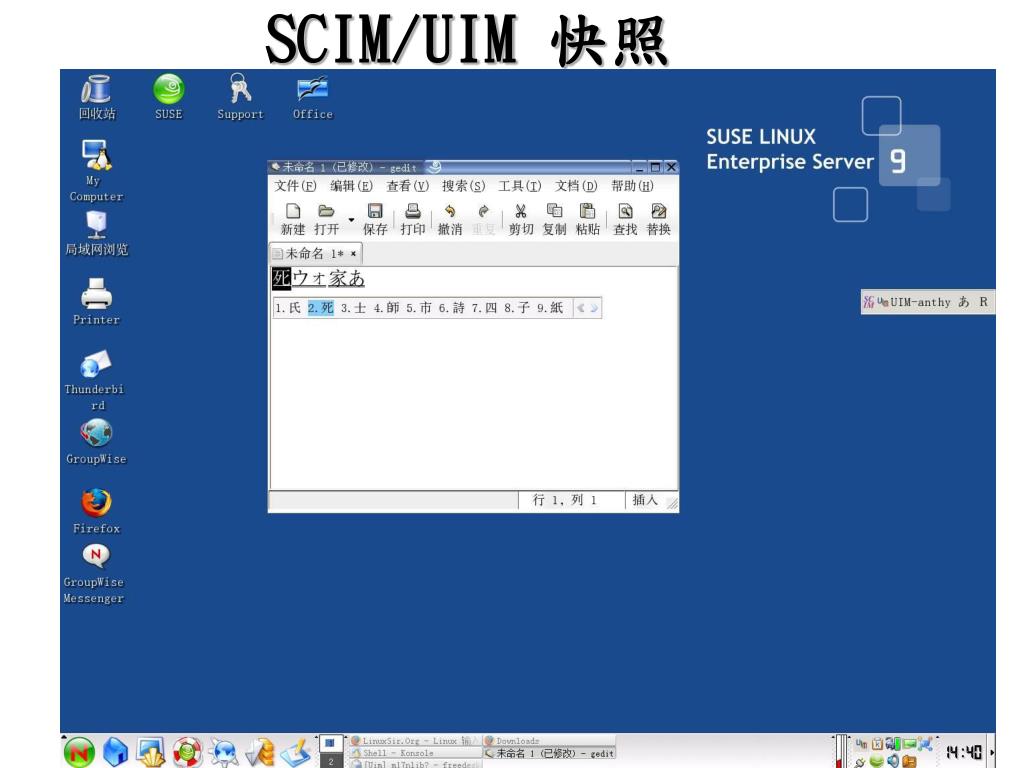
Task: Open the Printer desktop icon
Action: (97, 300)
